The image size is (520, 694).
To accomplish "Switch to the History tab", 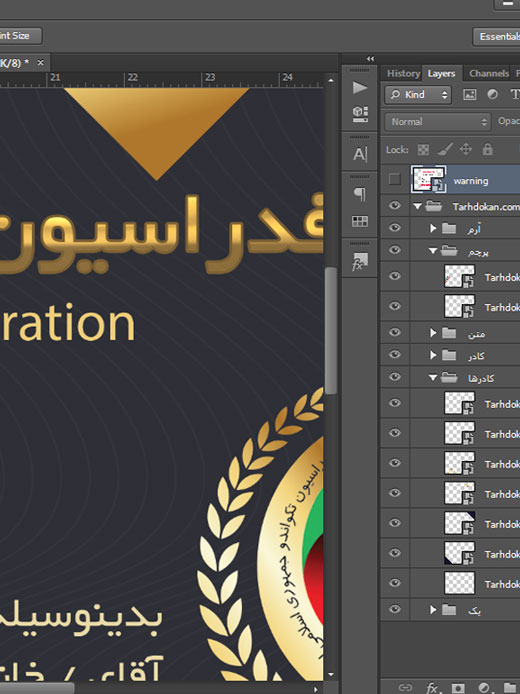I will 403,73.
